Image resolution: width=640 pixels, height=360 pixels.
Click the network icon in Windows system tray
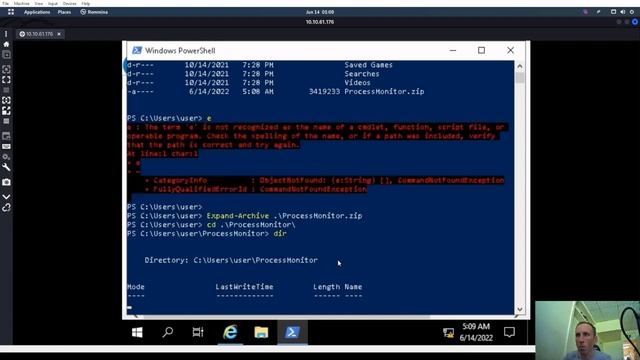coord(448,333)
